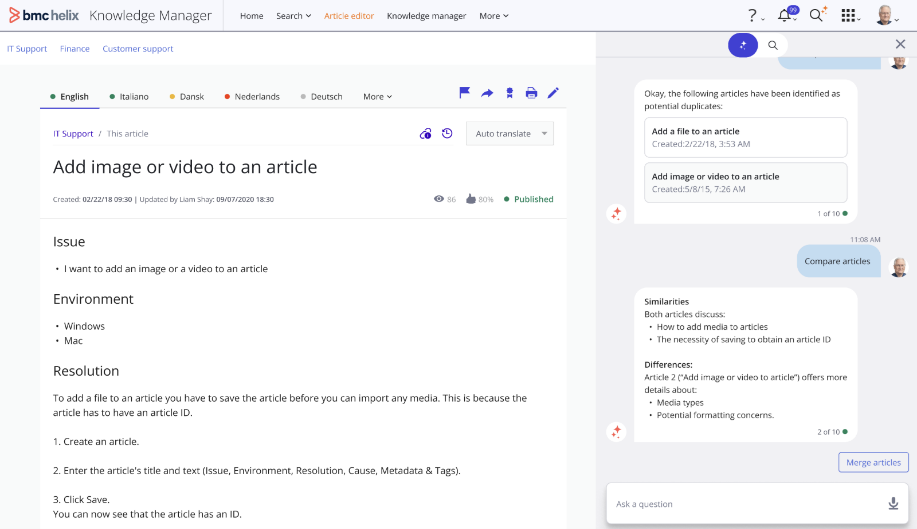Screen dimensions: 917x529
Task: Click the microphone voice input icon
Action: pos(893,503)
